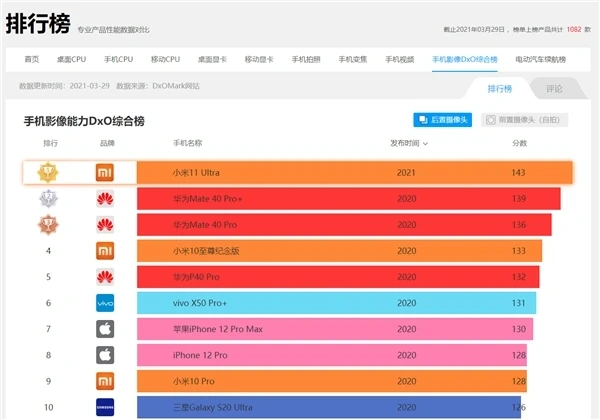600x420 pixels.
Task: Open the 手机拍照 nav tab
Action: [306, 59]
